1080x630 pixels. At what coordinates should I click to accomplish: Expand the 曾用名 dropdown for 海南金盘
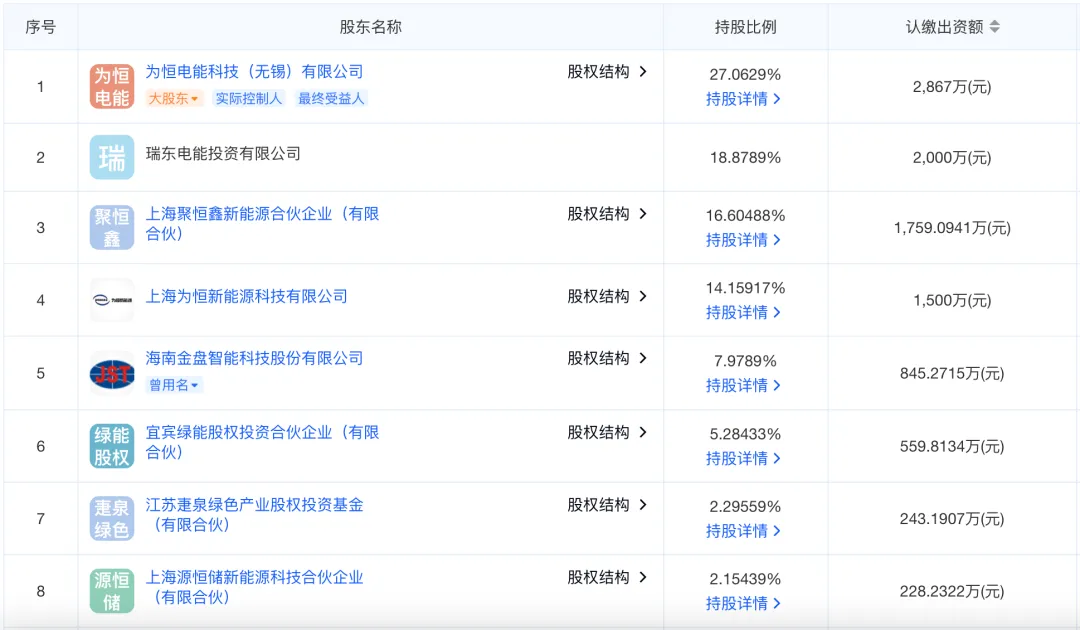coord(174,385)
